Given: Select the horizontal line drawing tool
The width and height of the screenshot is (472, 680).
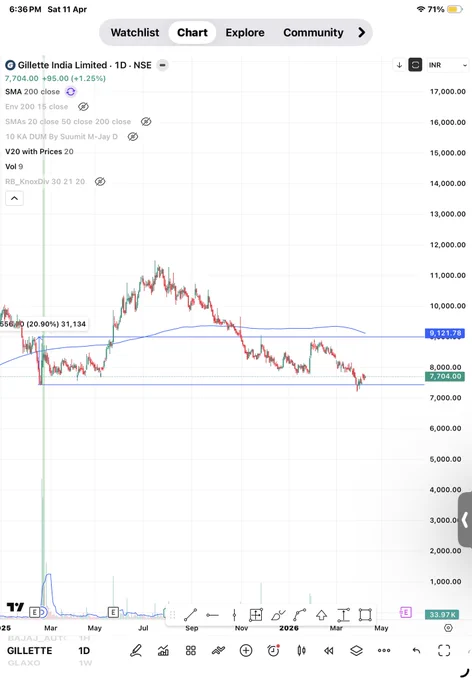Looking at the screenshot, I should 212,615.
